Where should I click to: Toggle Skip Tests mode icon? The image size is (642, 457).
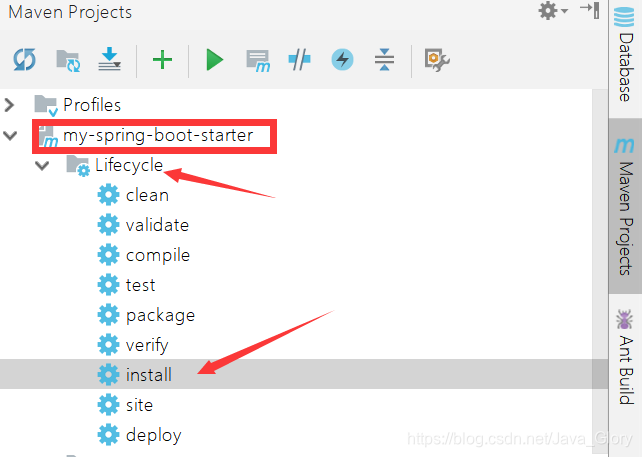pos(299,60)
